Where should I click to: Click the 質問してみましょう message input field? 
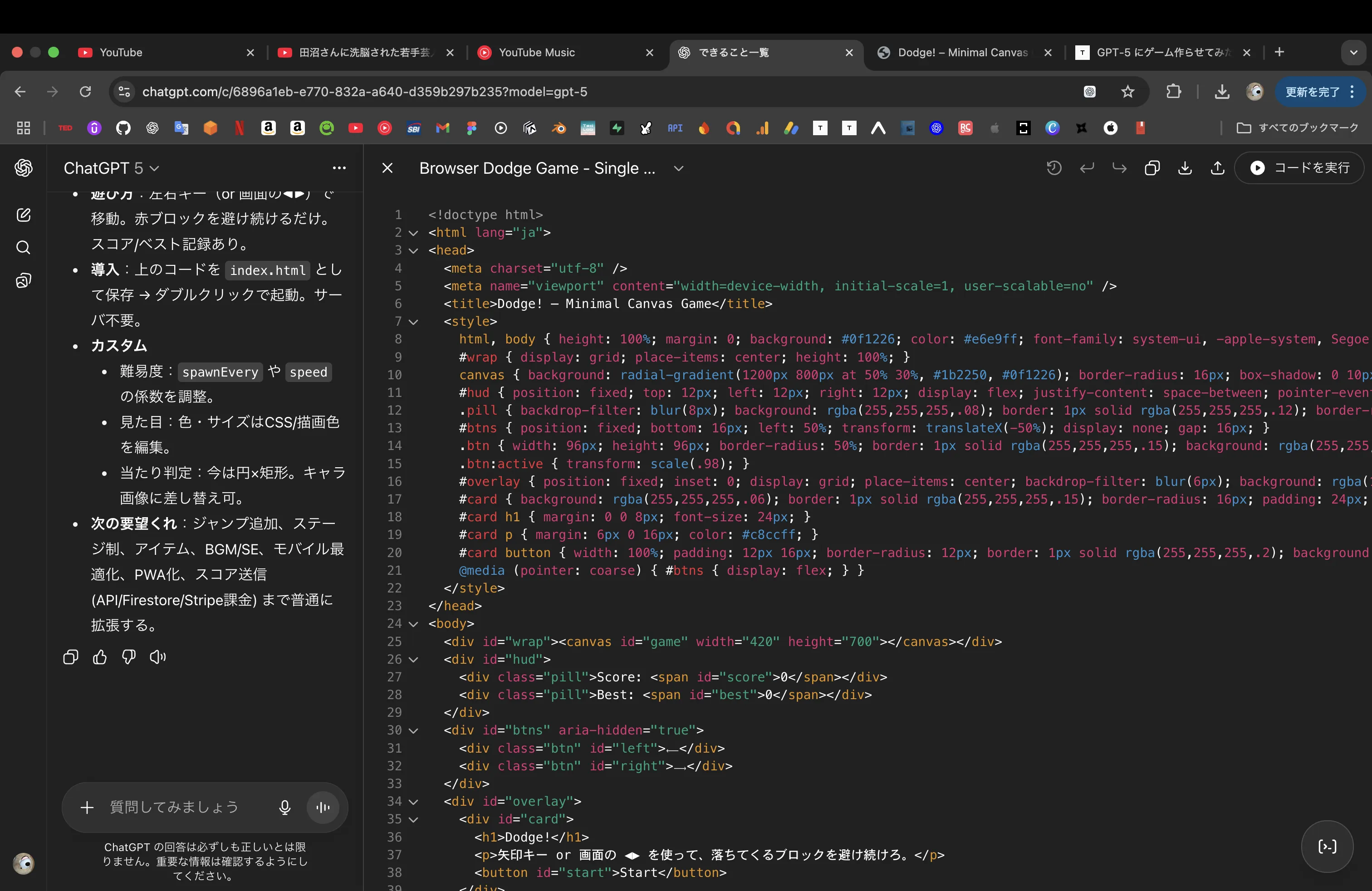[175, 808]
